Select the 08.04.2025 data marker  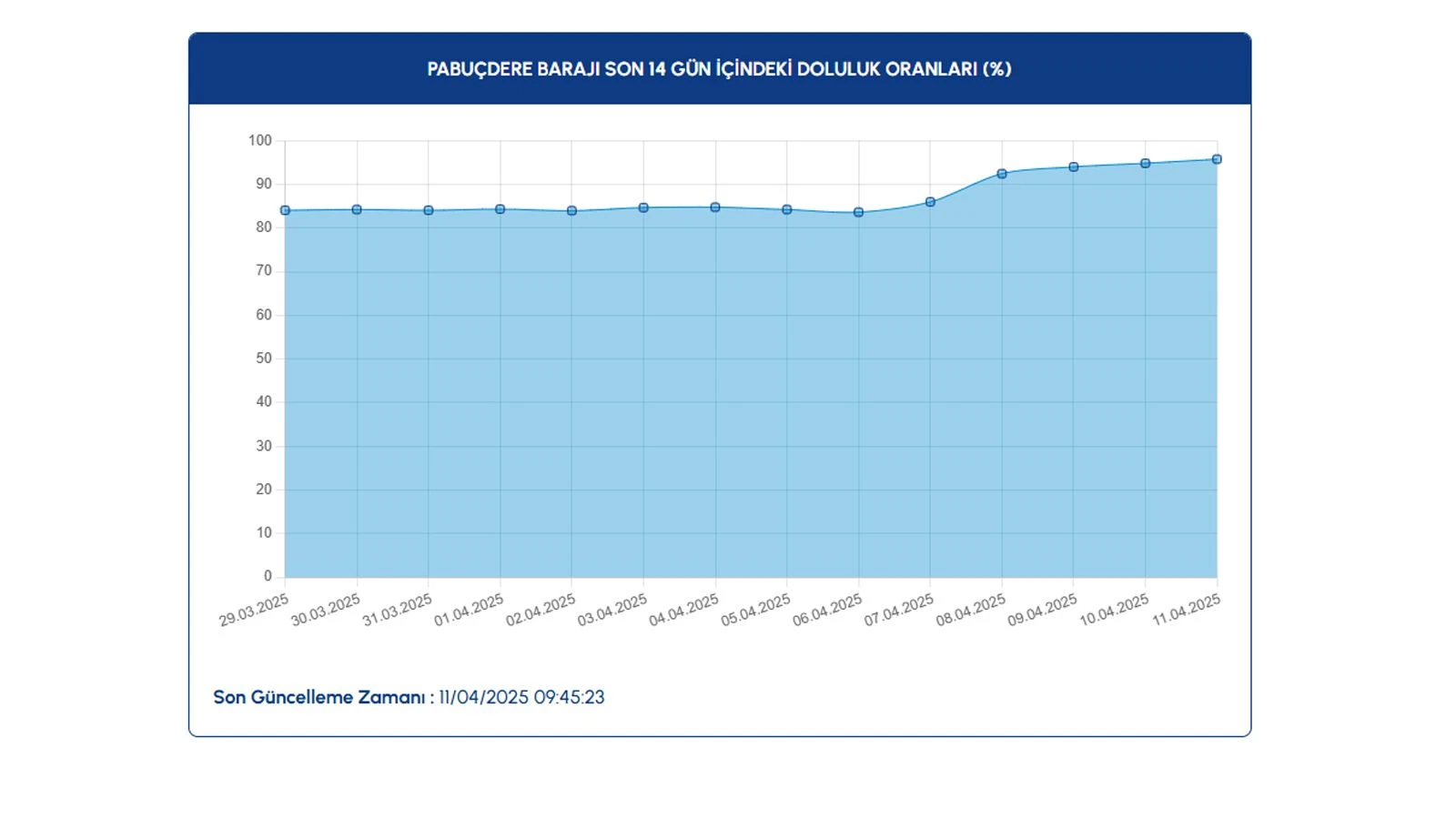coord(1002,174)
